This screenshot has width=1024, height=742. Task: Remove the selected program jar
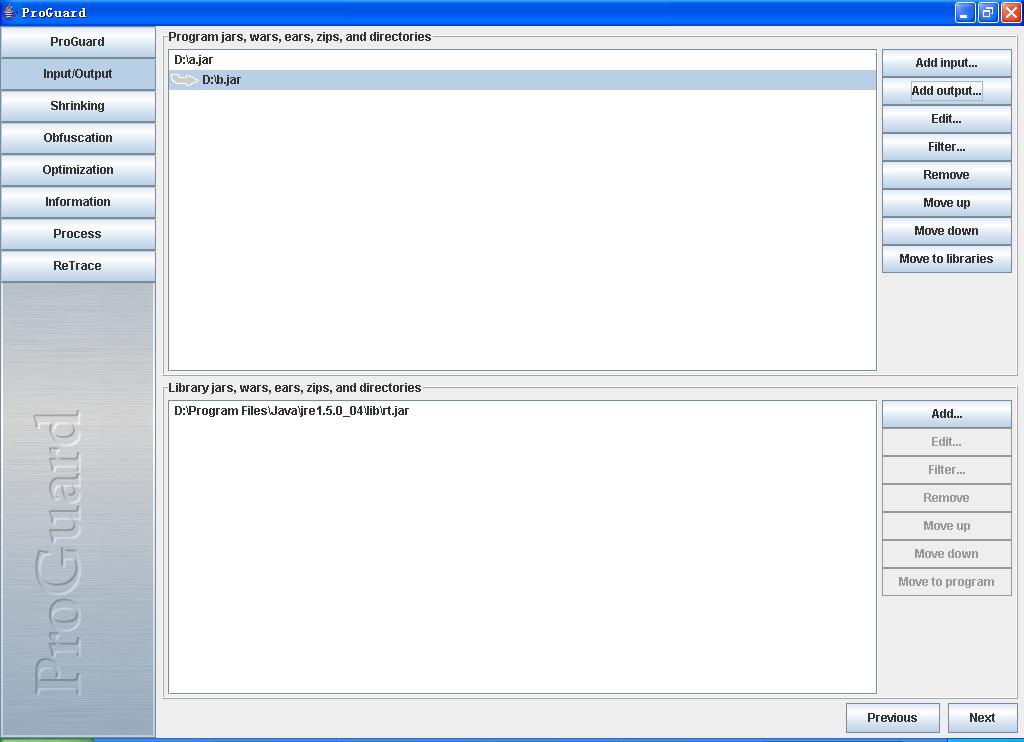point(946,175)
